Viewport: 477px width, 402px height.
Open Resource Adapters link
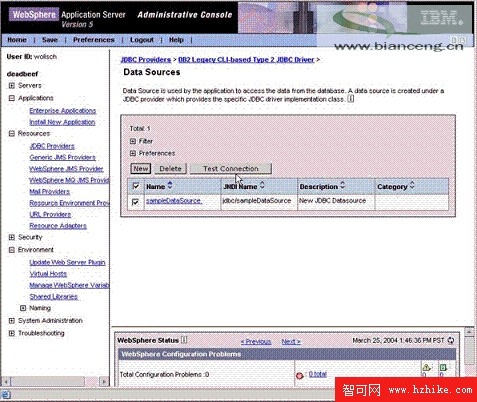coord(58,226)
